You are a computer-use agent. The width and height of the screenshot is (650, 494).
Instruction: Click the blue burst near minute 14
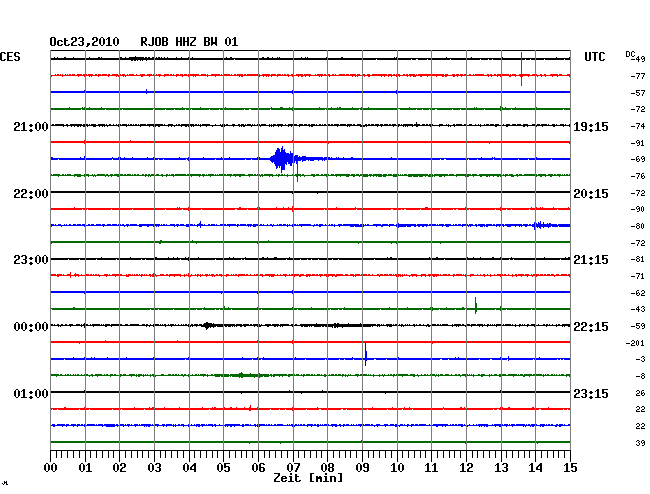click(x=543, y=225)
